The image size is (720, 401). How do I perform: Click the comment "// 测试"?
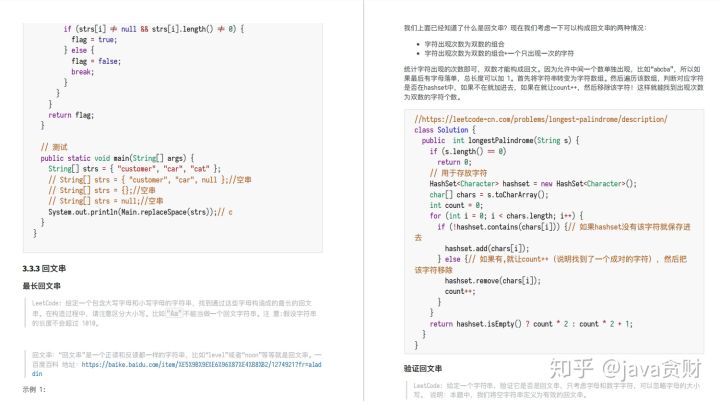click(x=54, y=147)
